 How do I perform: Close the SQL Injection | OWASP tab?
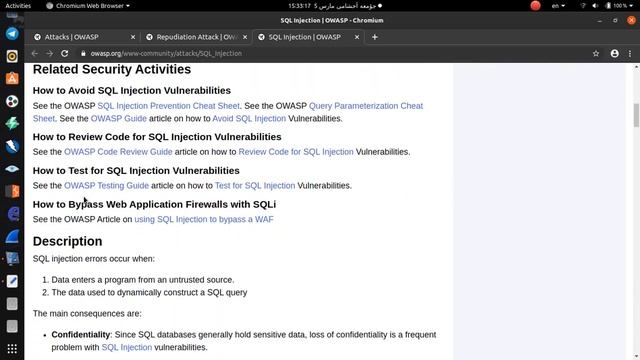coord(357,37)
